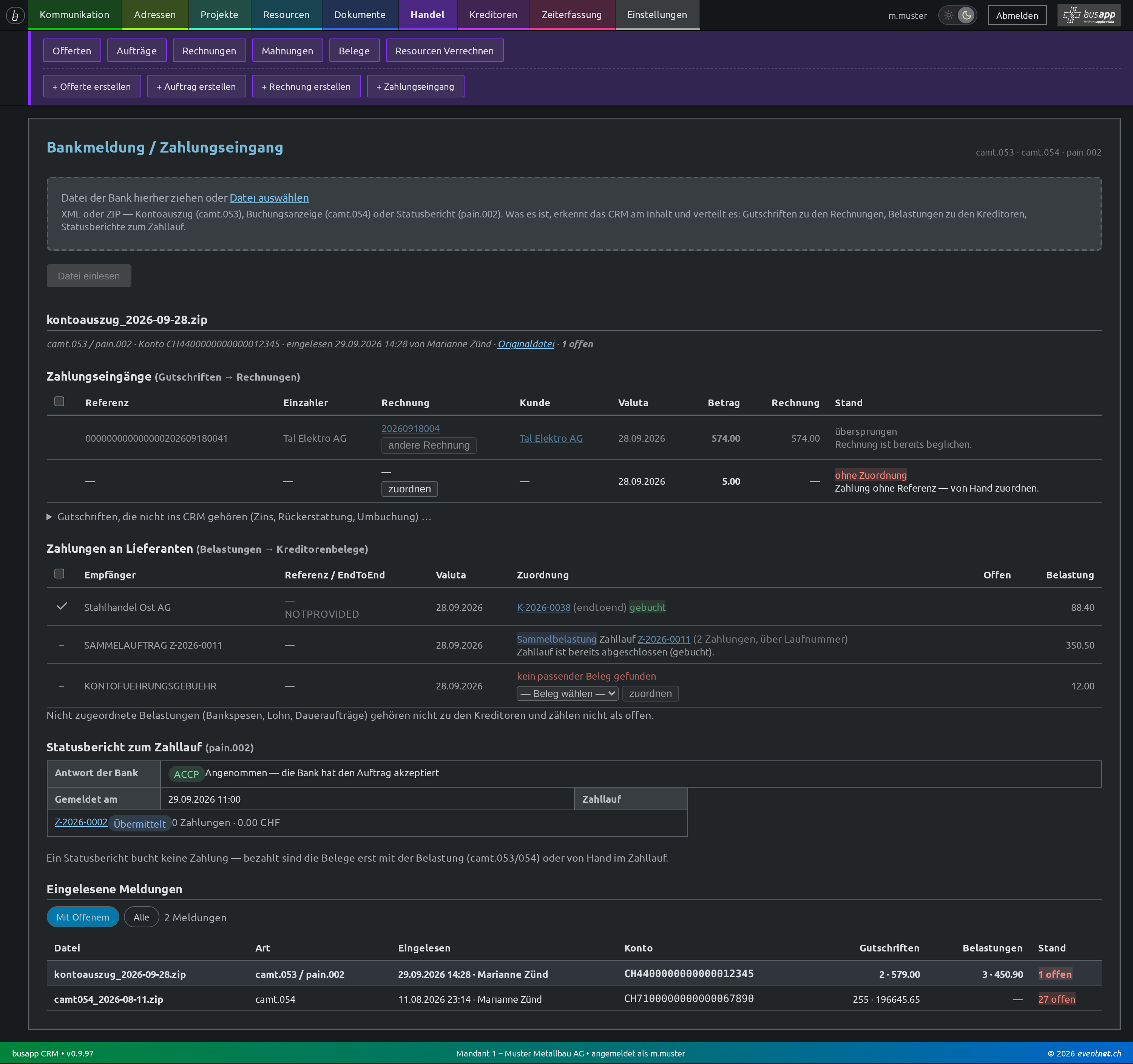The width and height of the screenshot is (1133, 1064).
Task: Select the Alle filter pill
Action: point(141,917)
